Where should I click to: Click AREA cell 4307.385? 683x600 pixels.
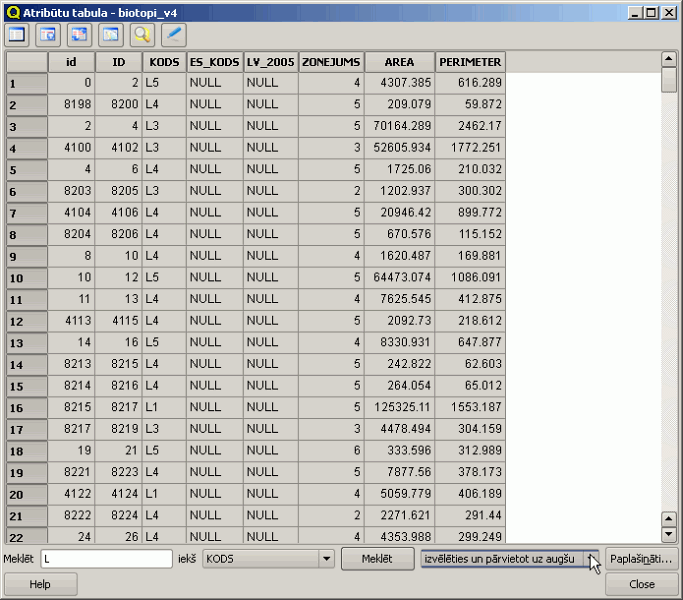[x=399, y=83]
